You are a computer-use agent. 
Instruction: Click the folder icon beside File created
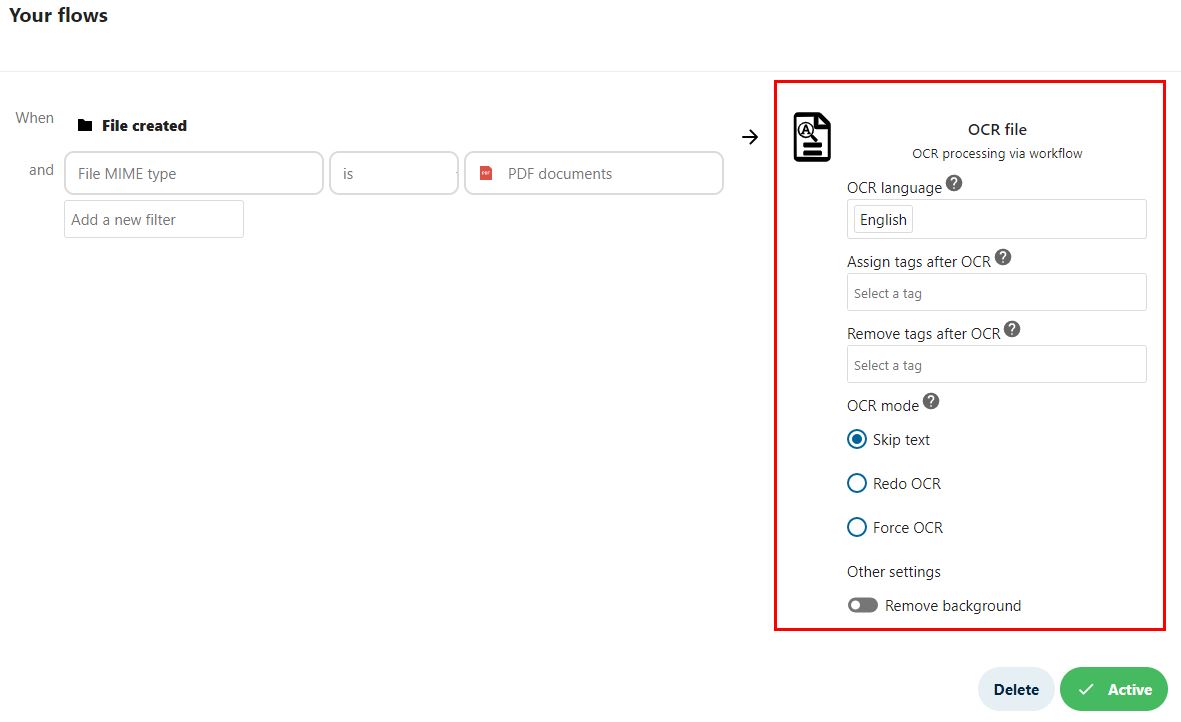click(85, 126)
